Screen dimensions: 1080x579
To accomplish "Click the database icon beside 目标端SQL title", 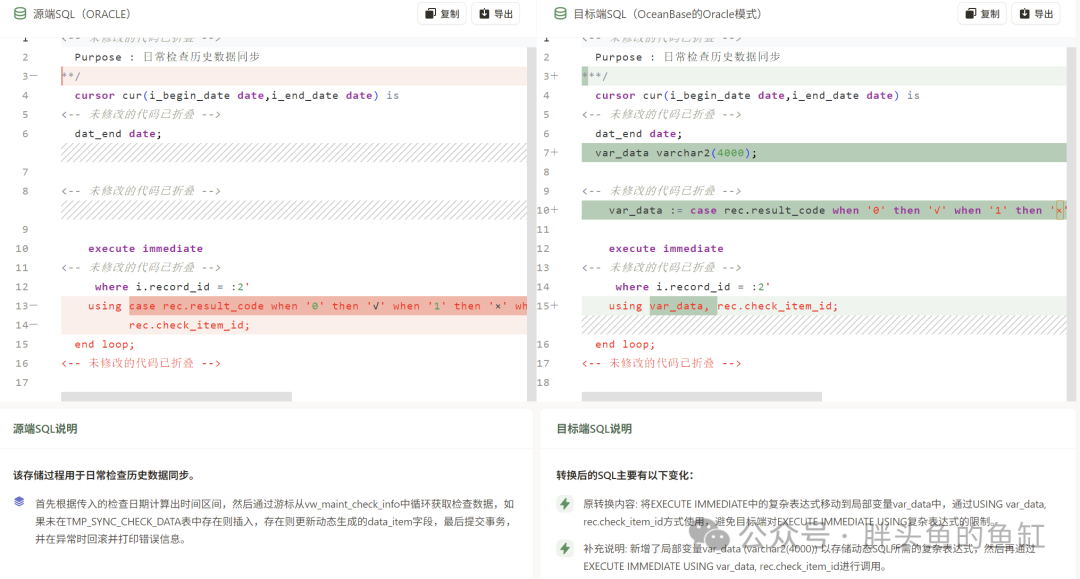I will (x=561, y=14).
